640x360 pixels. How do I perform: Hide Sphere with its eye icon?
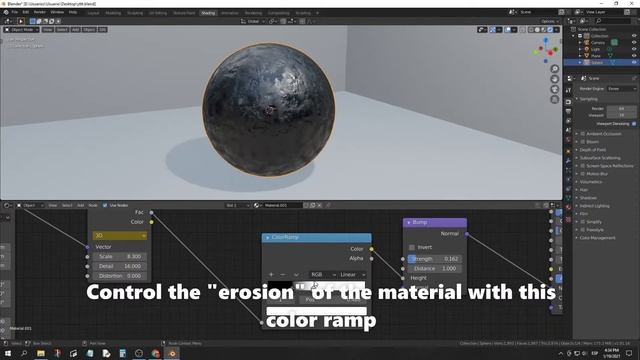(634, 62)
